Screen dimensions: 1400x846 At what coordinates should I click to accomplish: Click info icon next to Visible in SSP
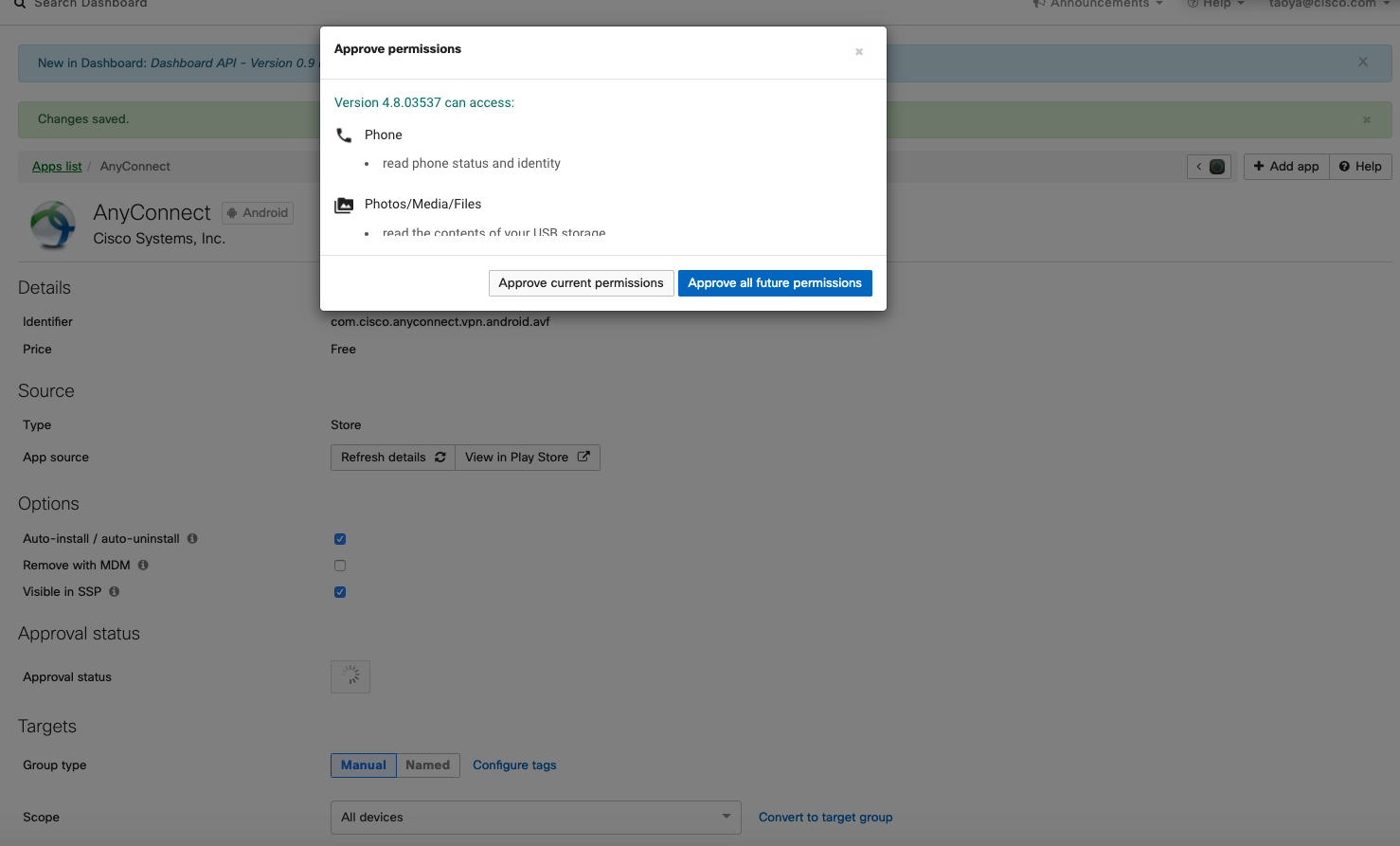[114, 592]
